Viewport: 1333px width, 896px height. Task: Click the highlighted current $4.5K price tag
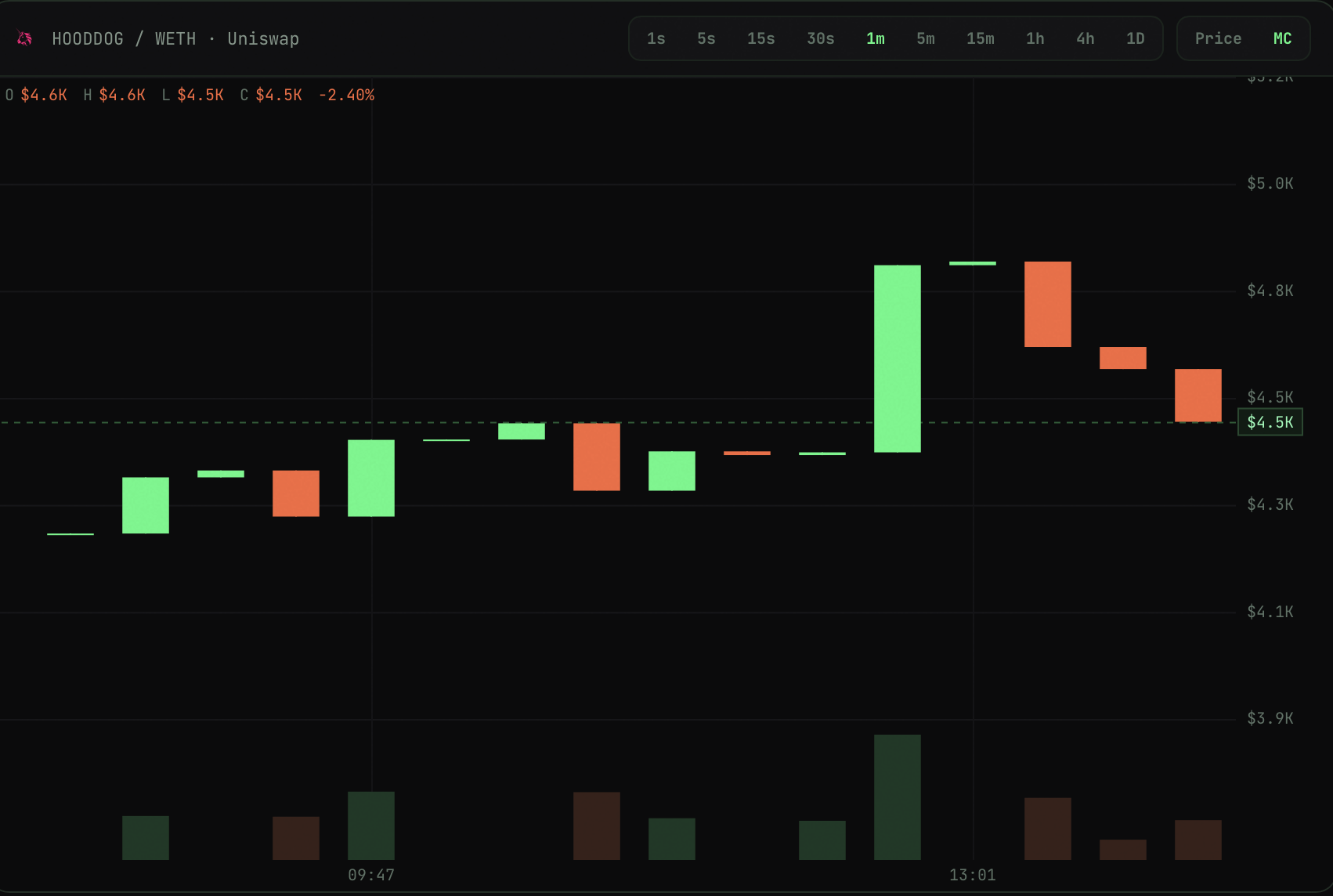[x=1270, y=422]
